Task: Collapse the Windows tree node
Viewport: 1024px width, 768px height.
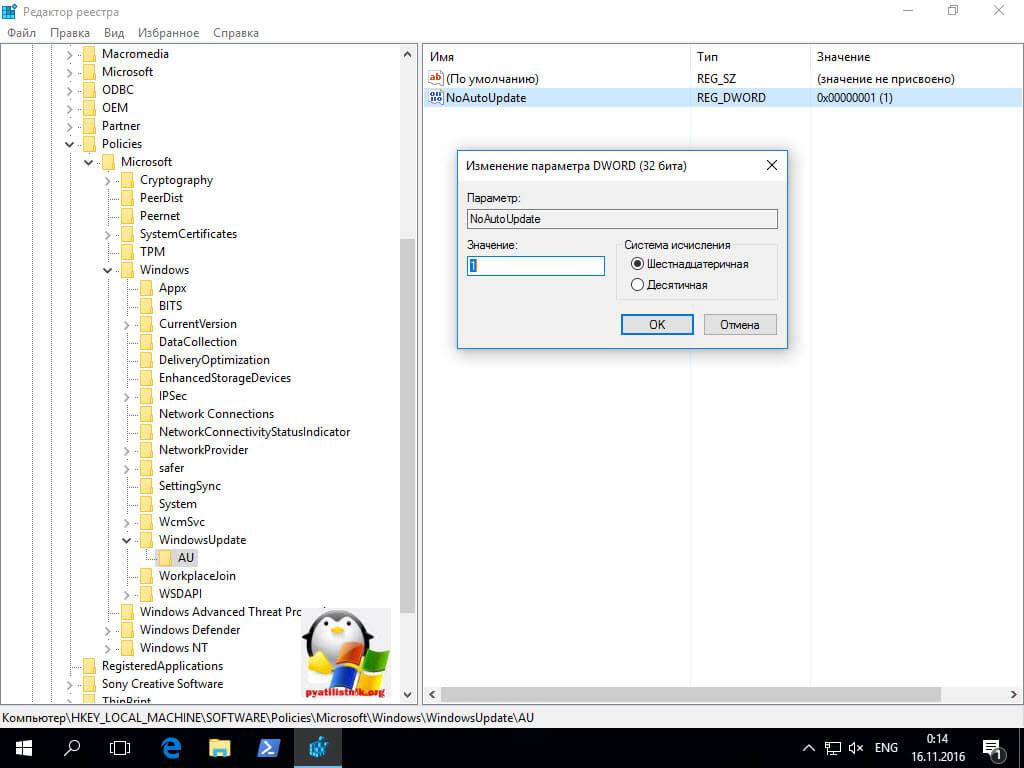Action: pos(107,270)
